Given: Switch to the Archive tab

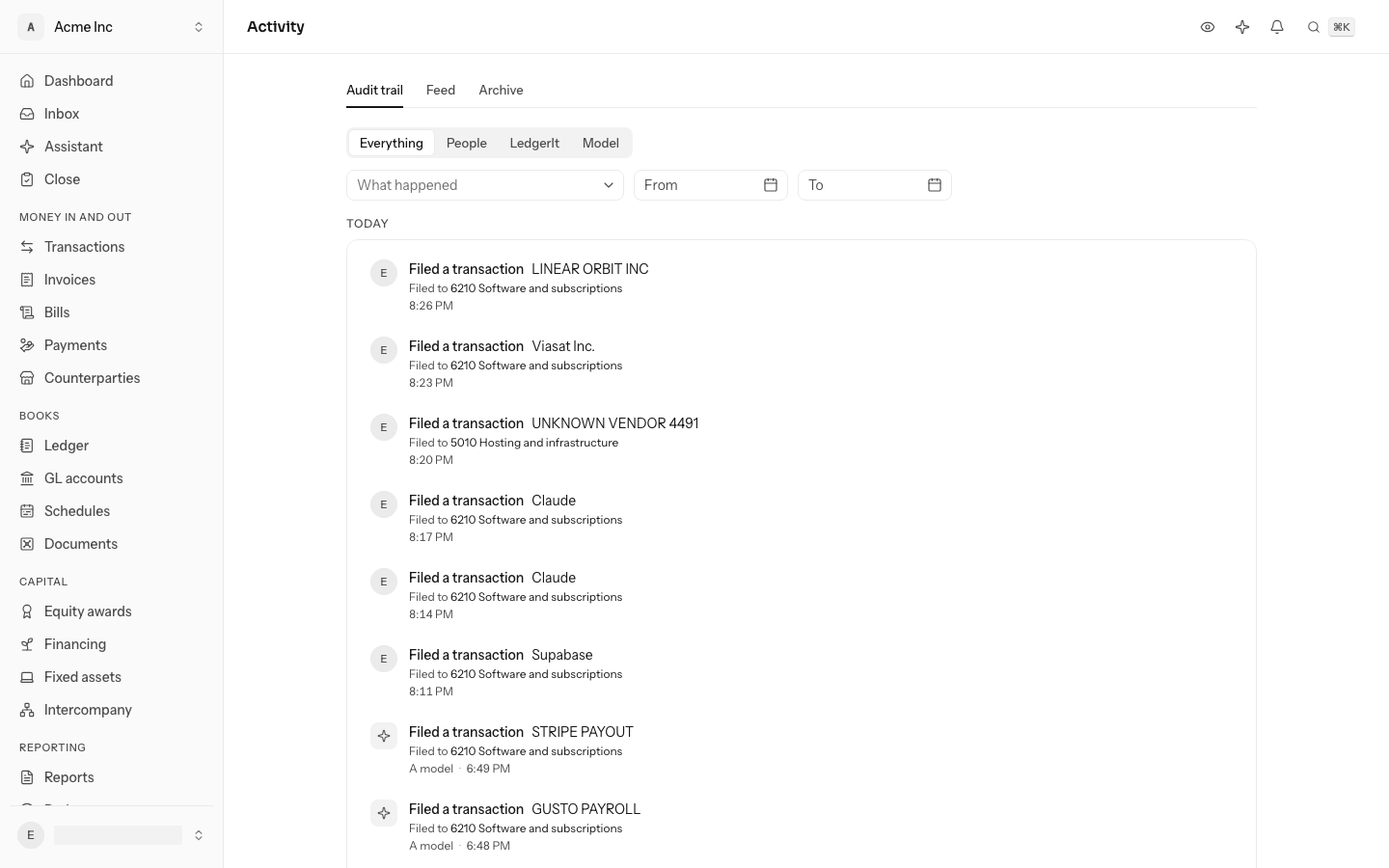Looking at the screenshot, I should pyautogui.click(x=501, y=90).
